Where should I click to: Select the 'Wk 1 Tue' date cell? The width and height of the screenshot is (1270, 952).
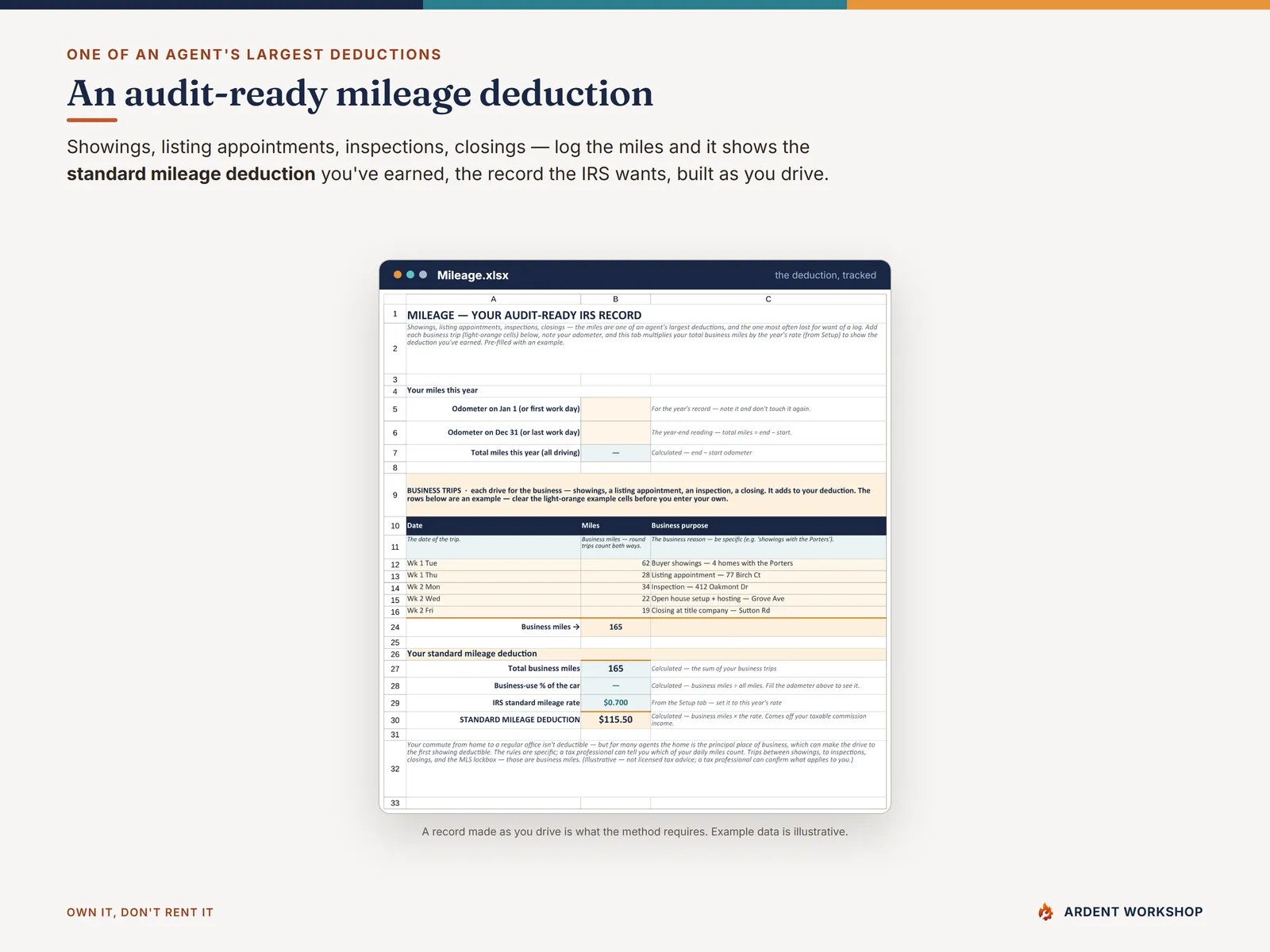click(493, 563)
